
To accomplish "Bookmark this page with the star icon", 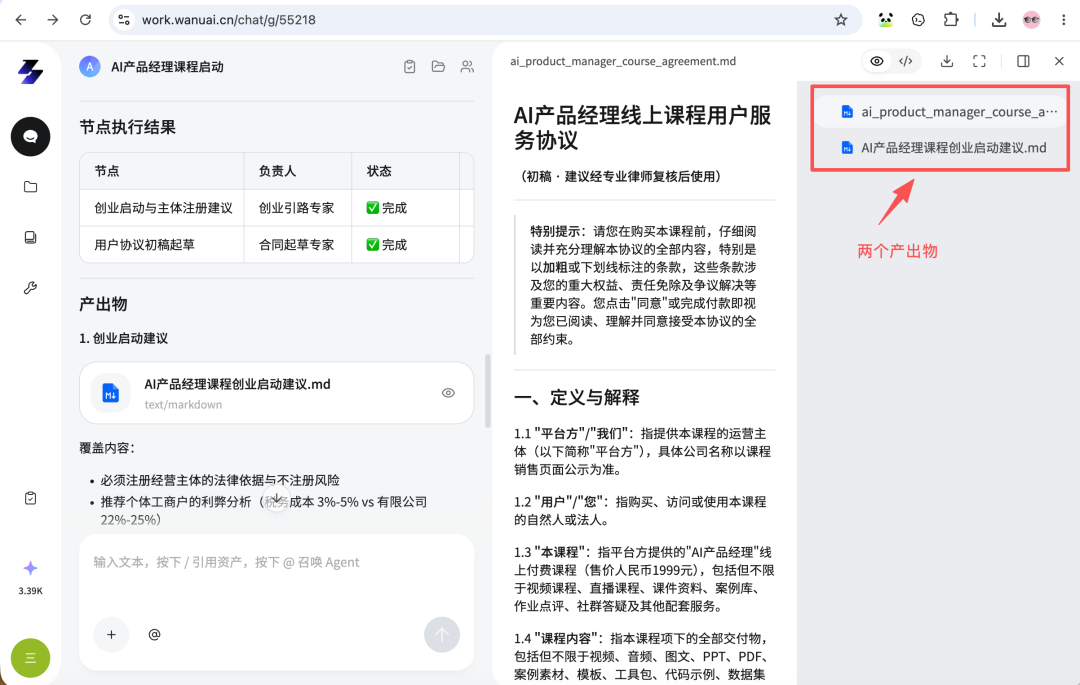I will click(840, 20).
